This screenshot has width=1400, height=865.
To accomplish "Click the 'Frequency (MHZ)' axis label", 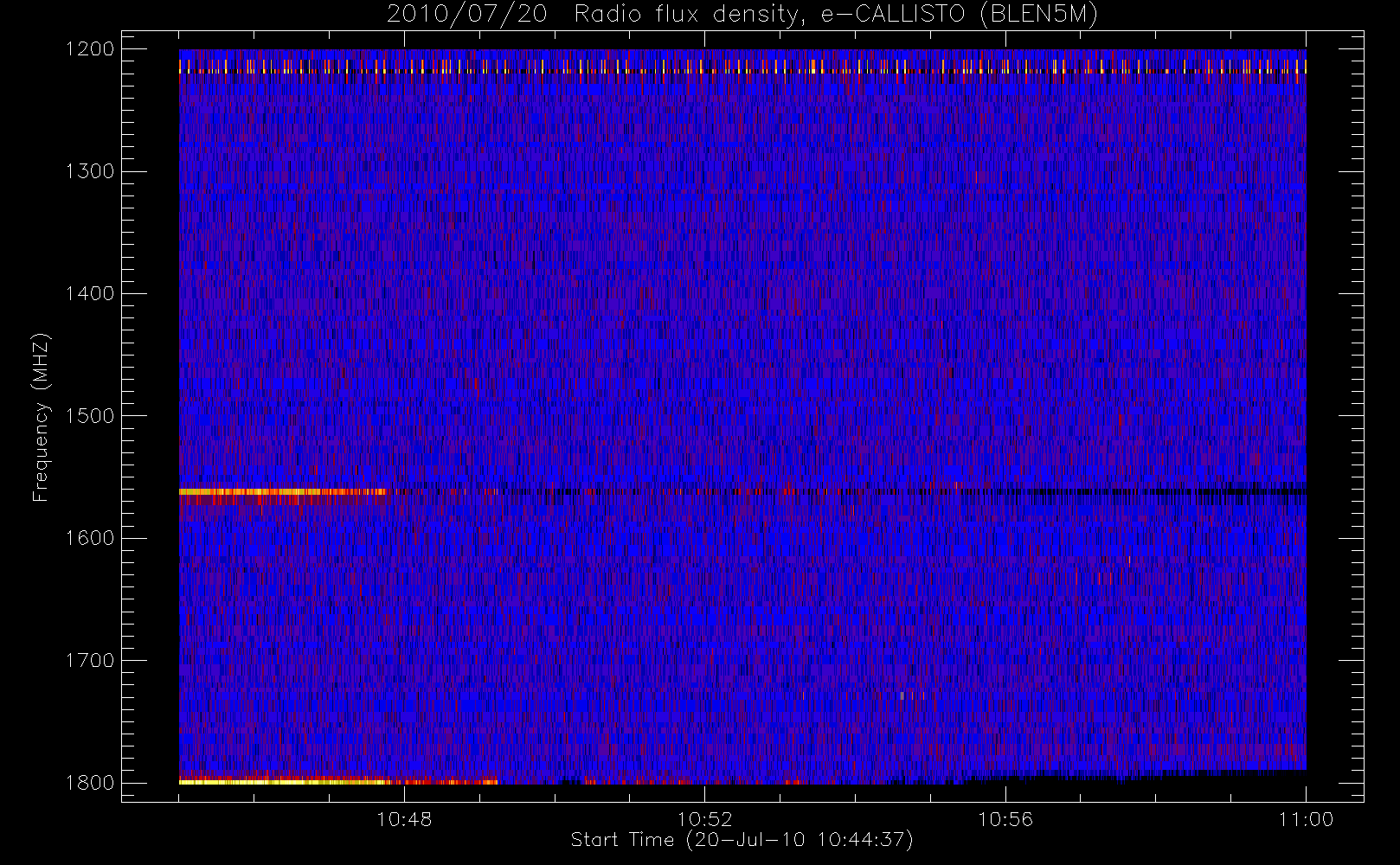I will tap(41, 417).
